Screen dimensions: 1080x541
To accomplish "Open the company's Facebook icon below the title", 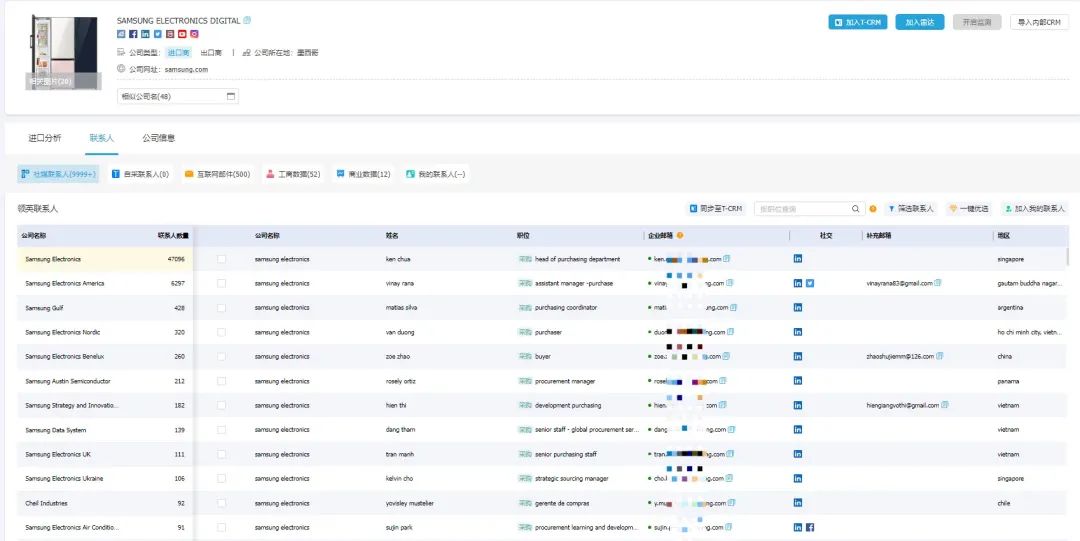I will pos(133,34).
